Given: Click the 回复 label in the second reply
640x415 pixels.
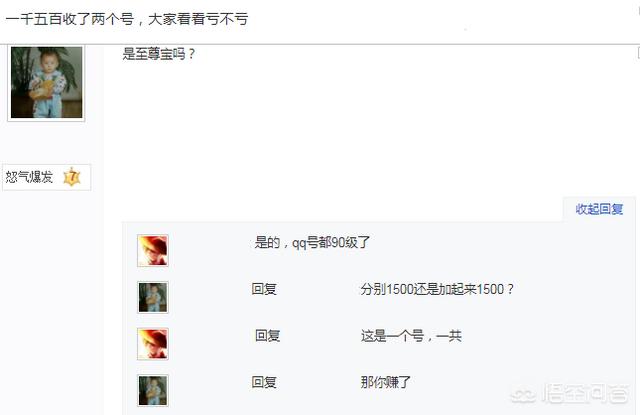Looking at the screenshot, I should tap(264, 289).
